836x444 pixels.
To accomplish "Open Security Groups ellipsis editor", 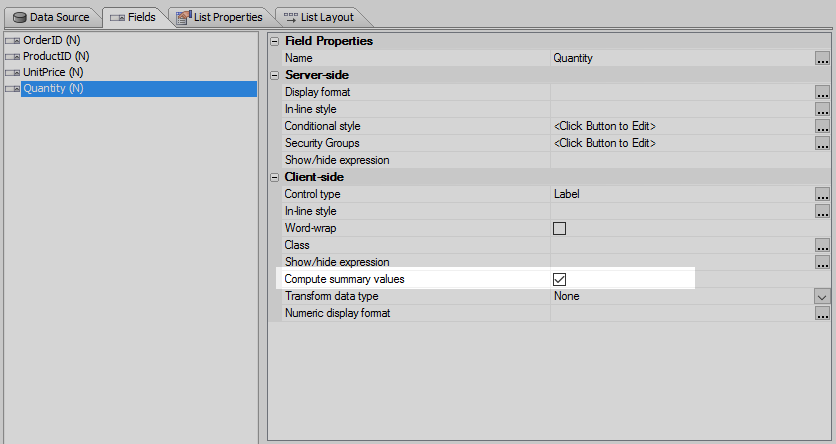I will pos(822,143).
